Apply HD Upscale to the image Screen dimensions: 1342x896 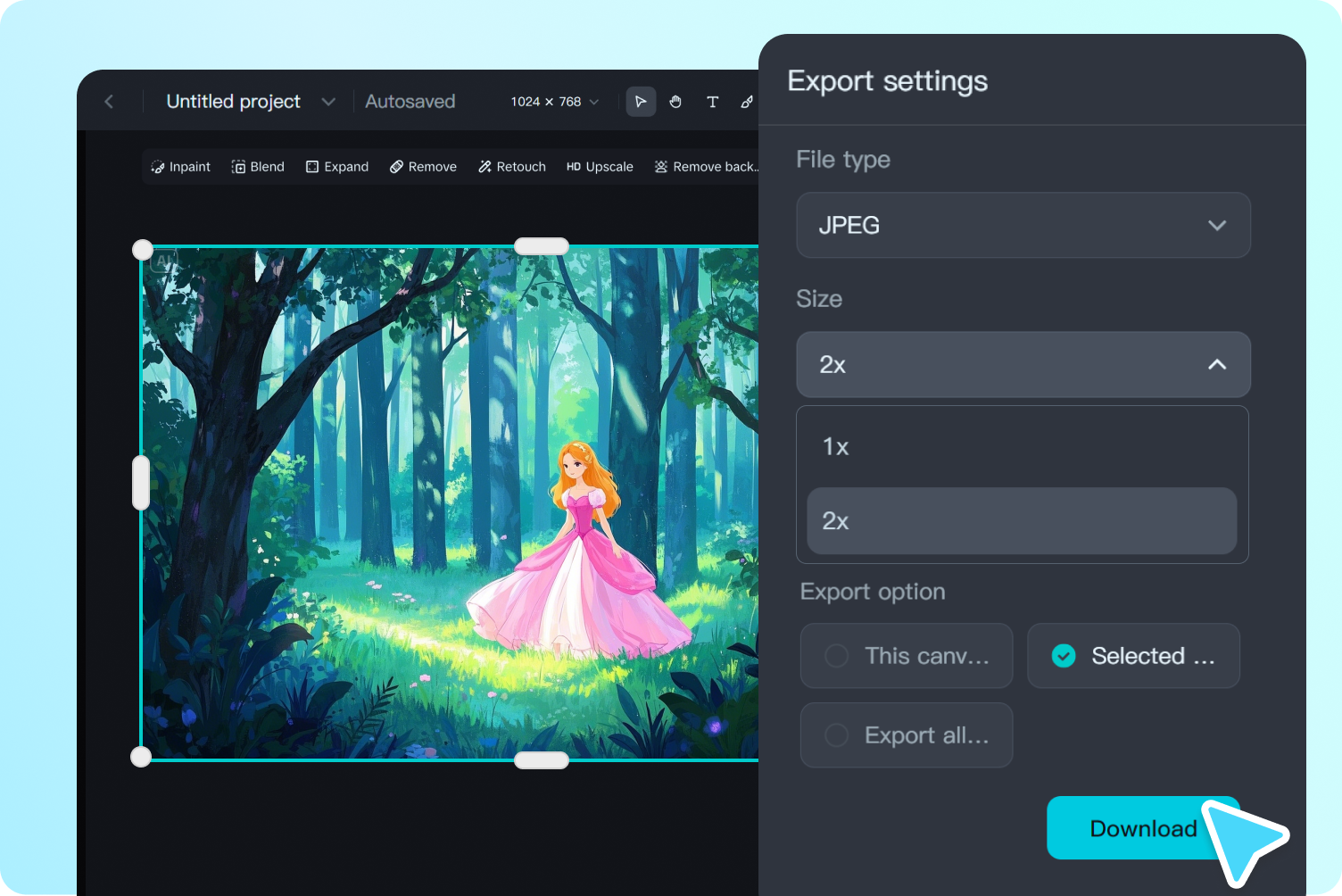600,167
